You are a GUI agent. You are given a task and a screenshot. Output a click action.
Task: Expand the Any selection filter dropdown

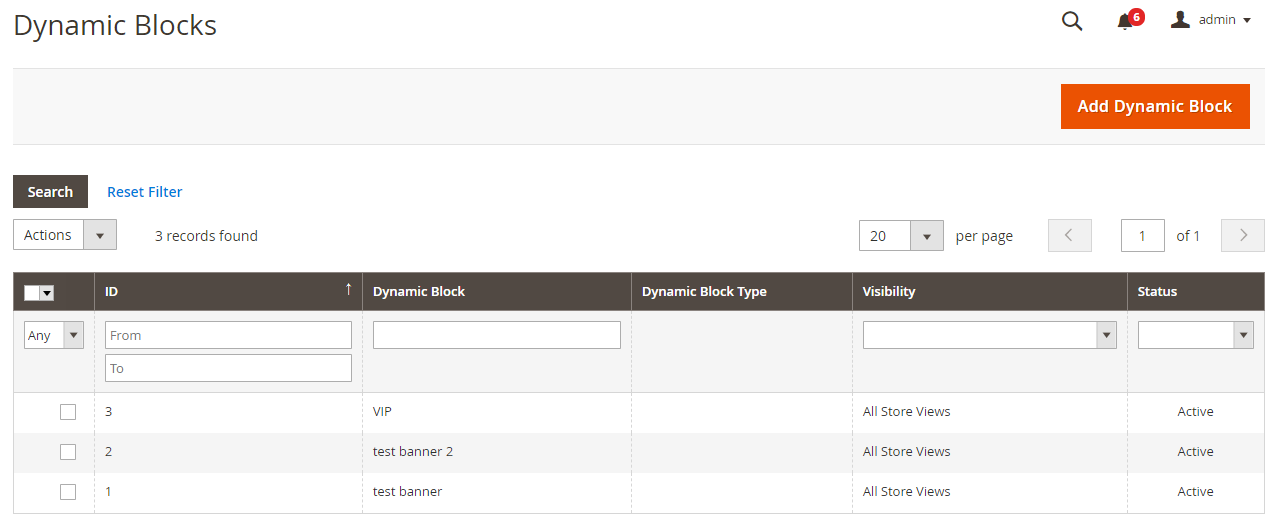click(53, 335)
